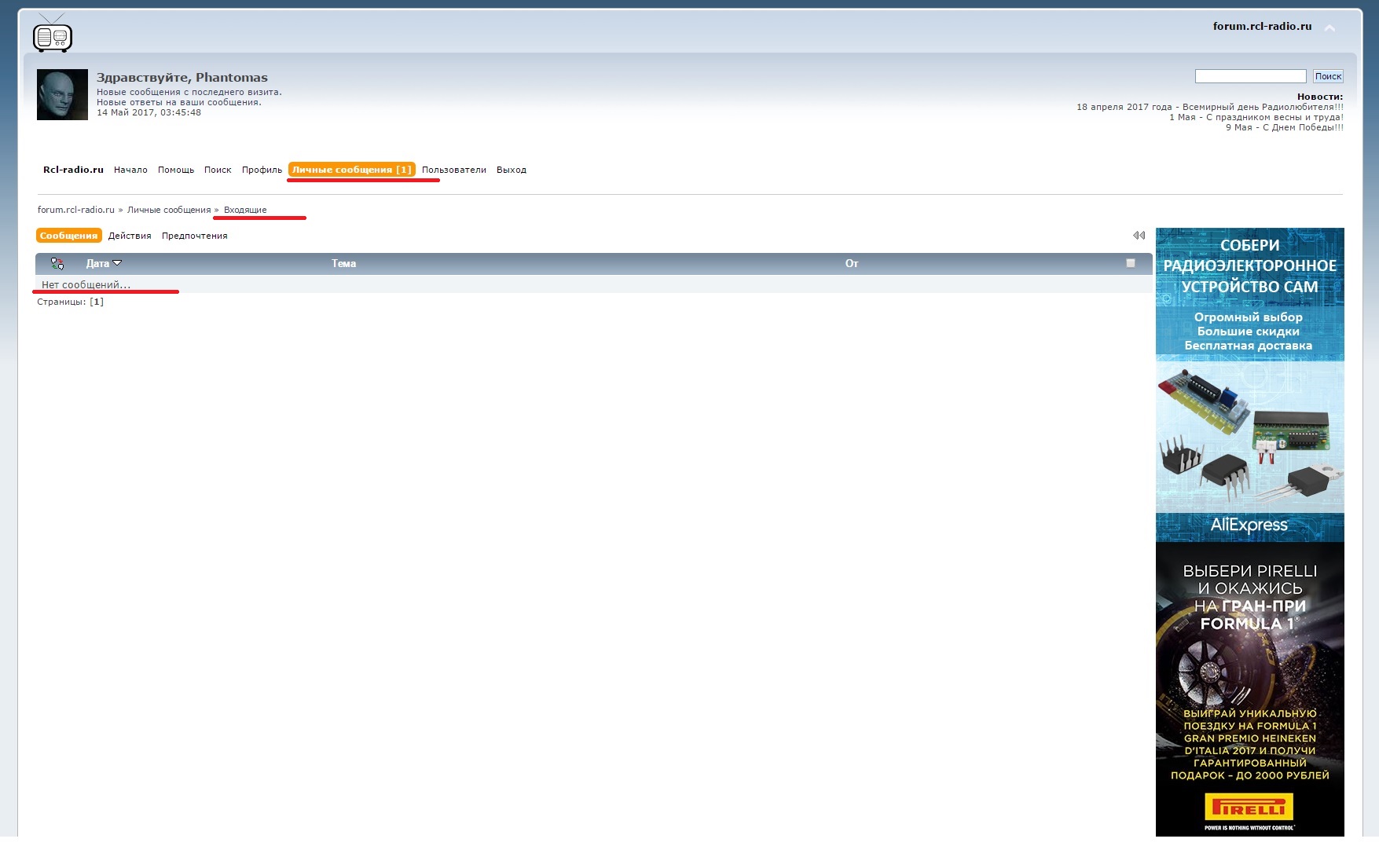Click Выход to log out
This screenshot has height=868, width=1379.
(511, 170)
